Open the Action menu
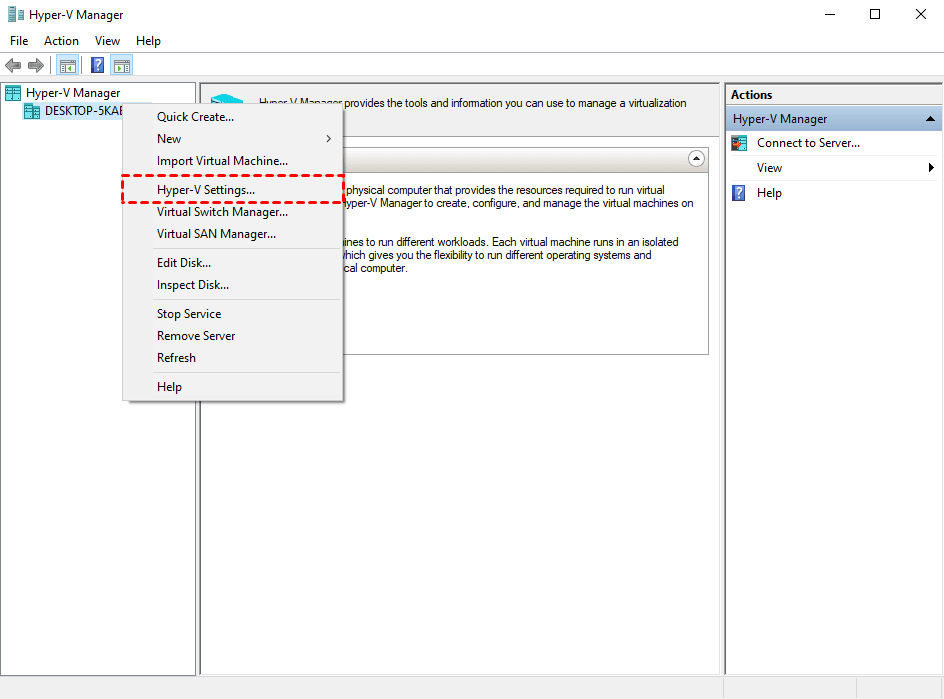Screen dimensions: 944x699 61,41
